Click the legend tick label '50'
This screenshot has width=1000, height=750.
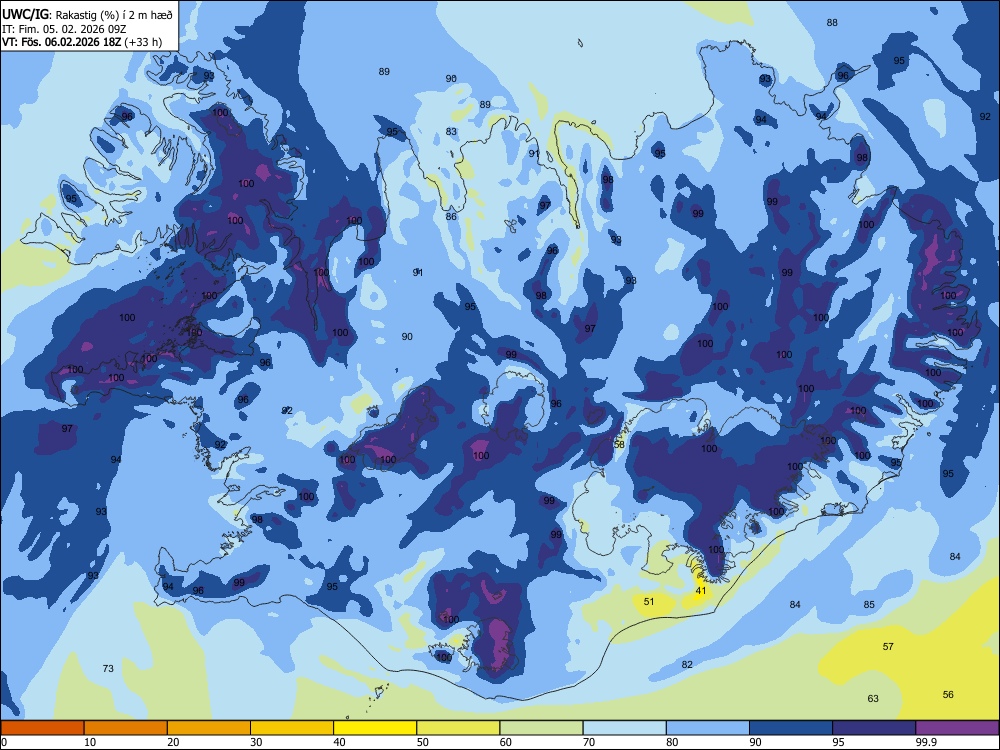tap(423, 742)
